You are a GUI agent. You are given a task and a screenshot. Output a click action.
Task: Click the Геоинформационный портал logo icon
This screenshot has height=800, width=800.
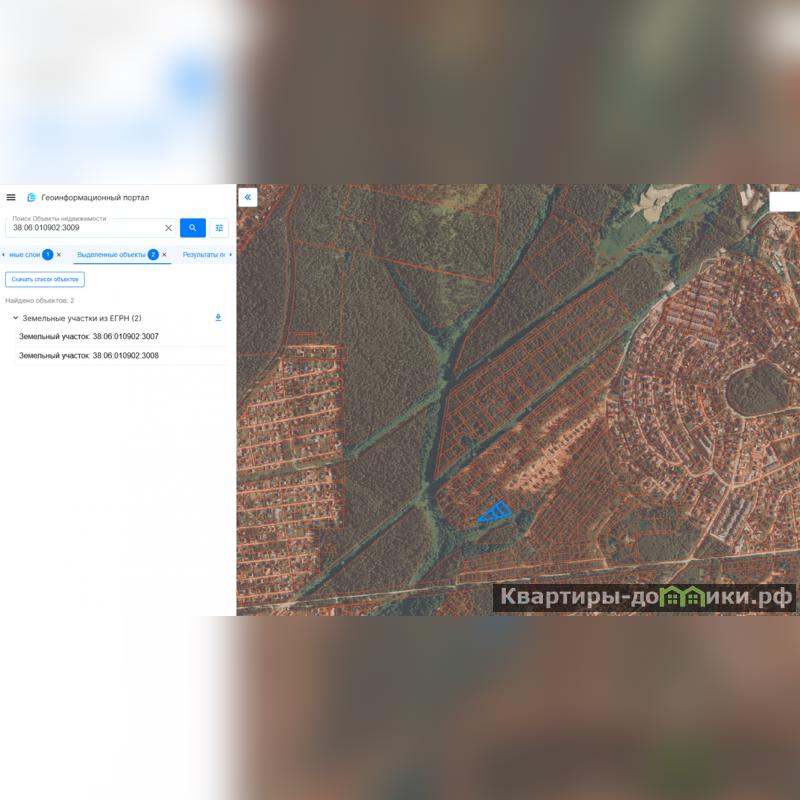point(31,197)
